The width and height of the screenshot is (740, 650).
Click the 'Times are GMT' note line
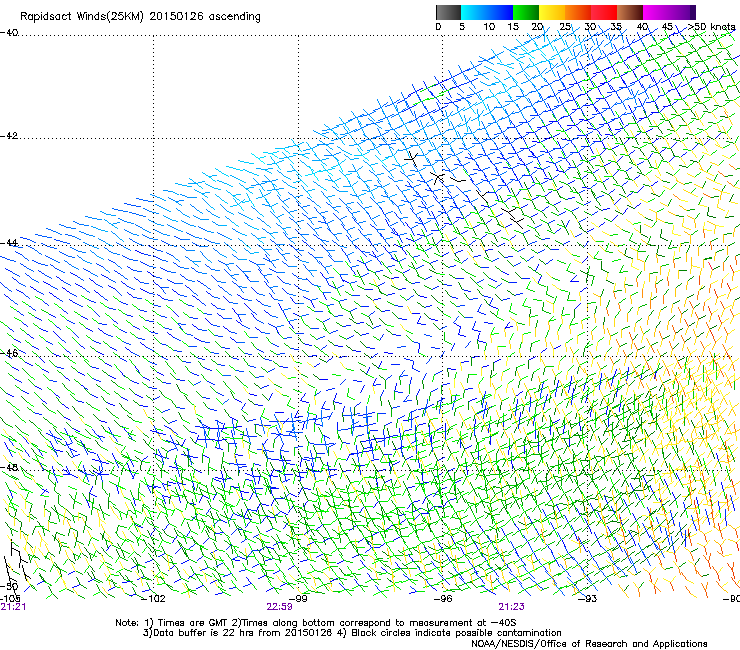(x=316, y=623)
